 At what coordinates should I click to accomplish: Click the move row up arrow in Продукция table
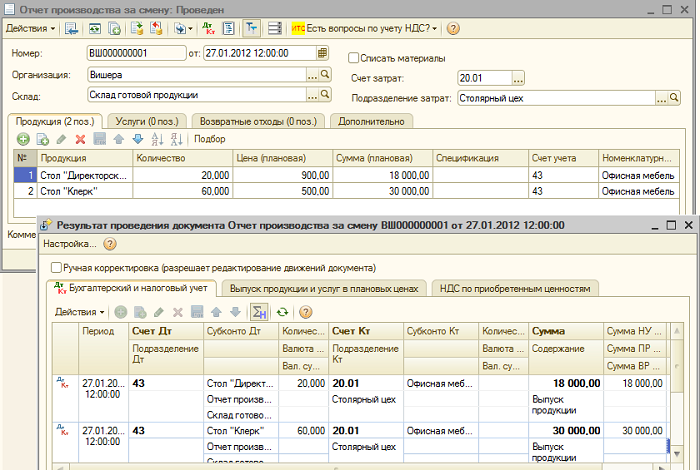coord(118,139)
